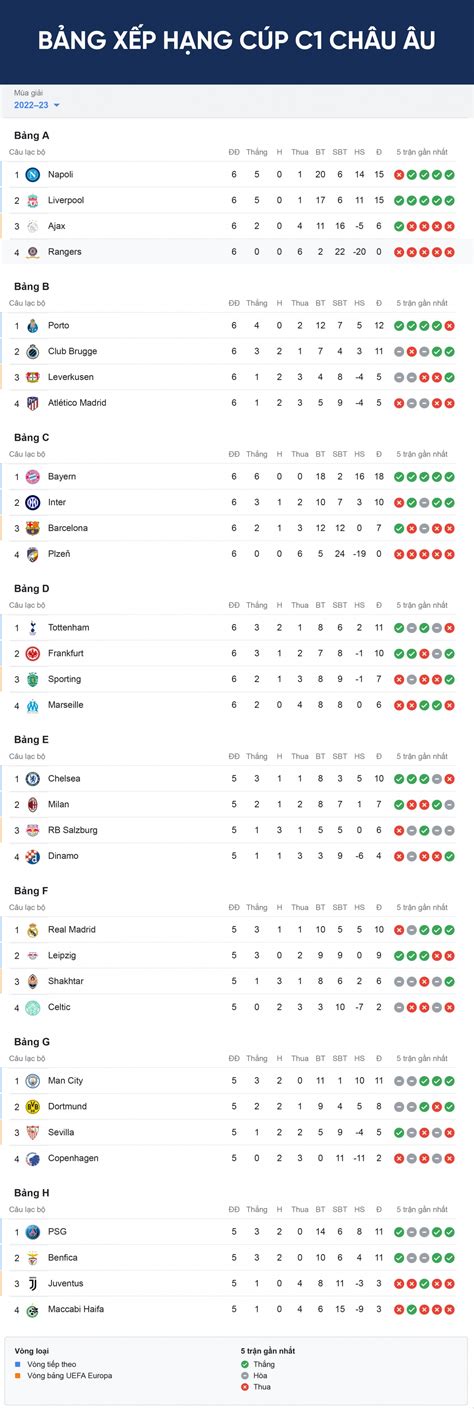Image resolution: width=474 pixels, height=1409 pixels.
Task: Click the green Thắng legend icon
Action: click(245, 1364)
